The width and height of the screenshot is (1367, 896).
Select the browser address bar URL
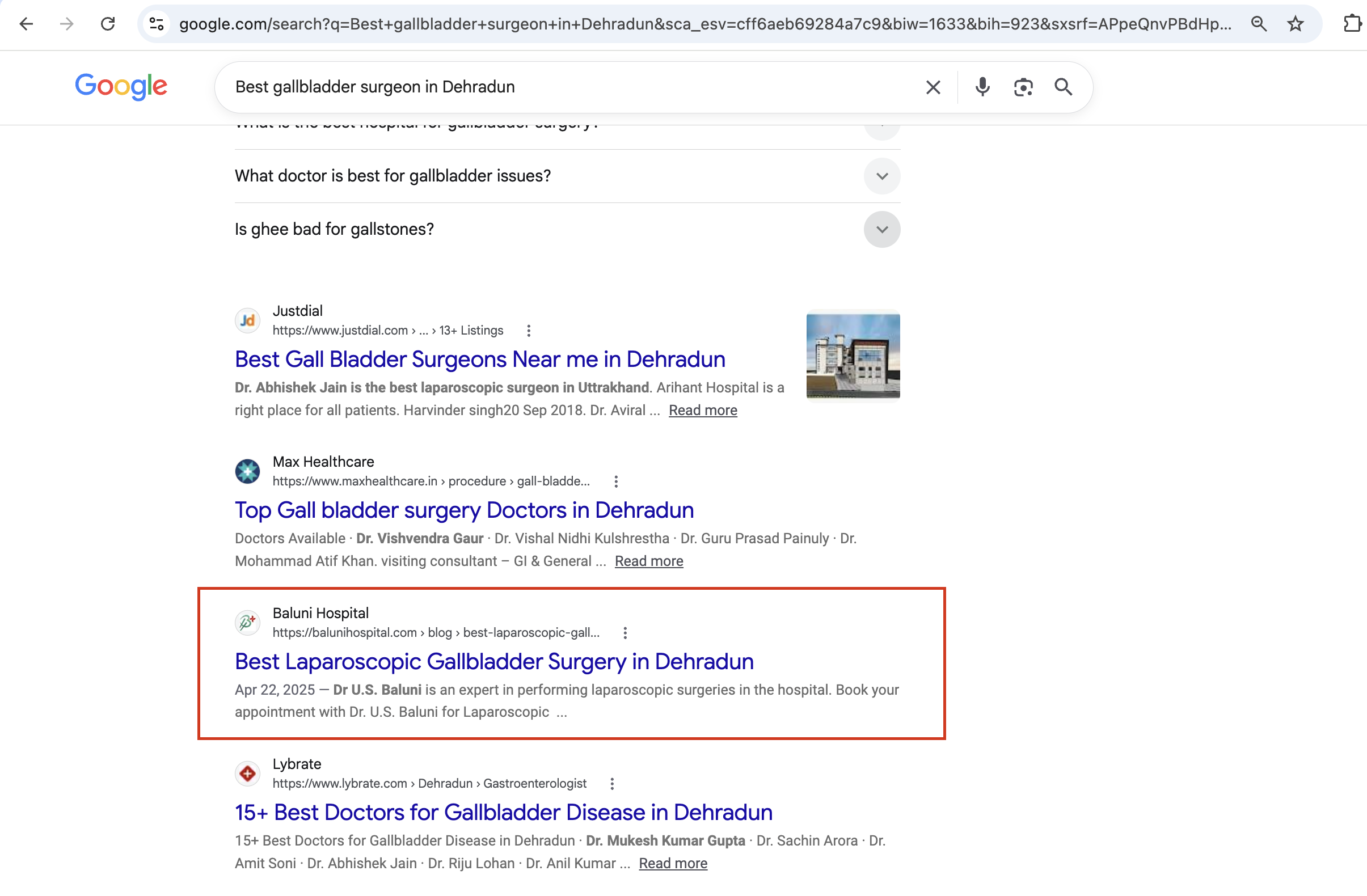[x=704, y=24]
